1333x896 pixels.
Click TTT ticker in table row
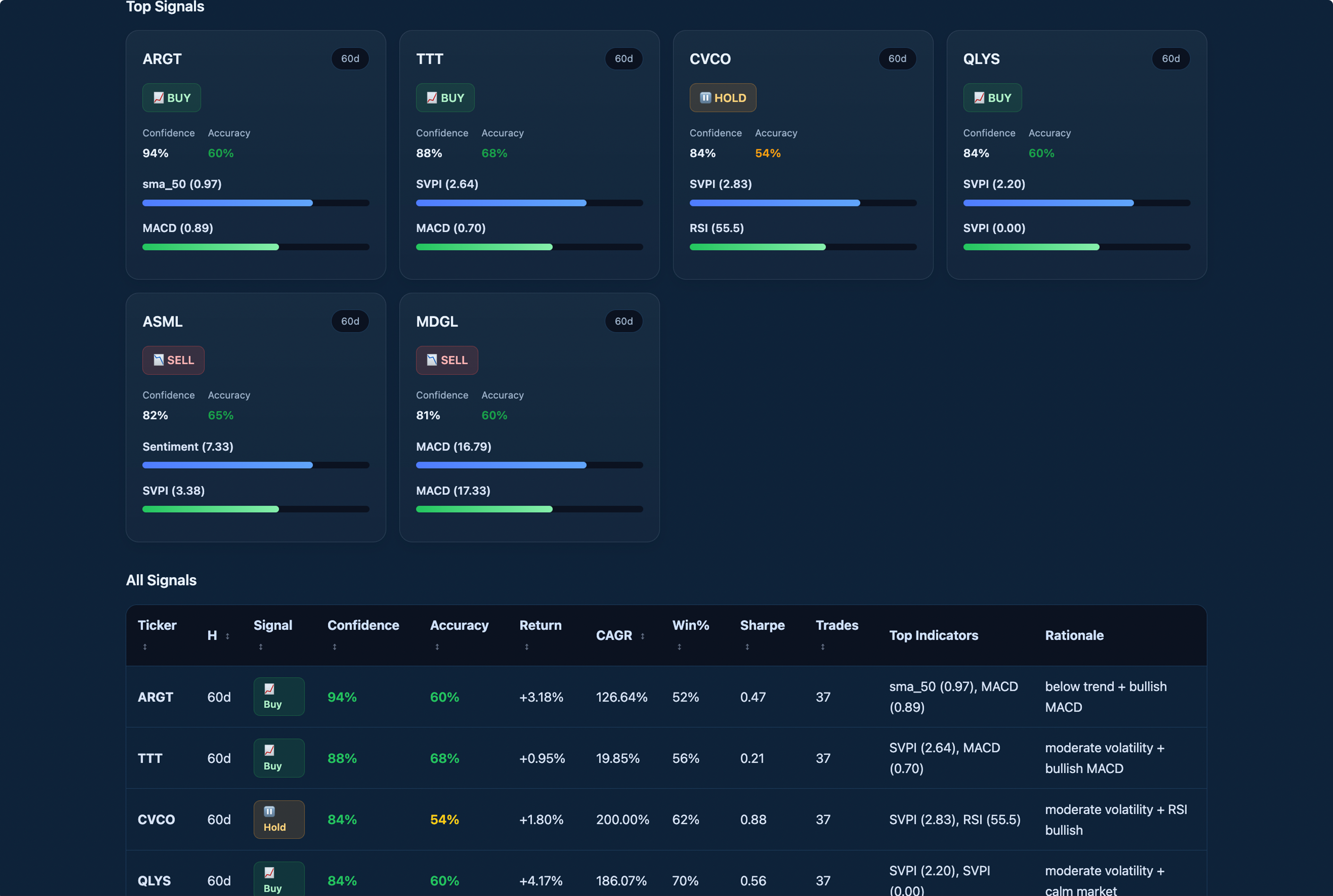pos(150,758)
